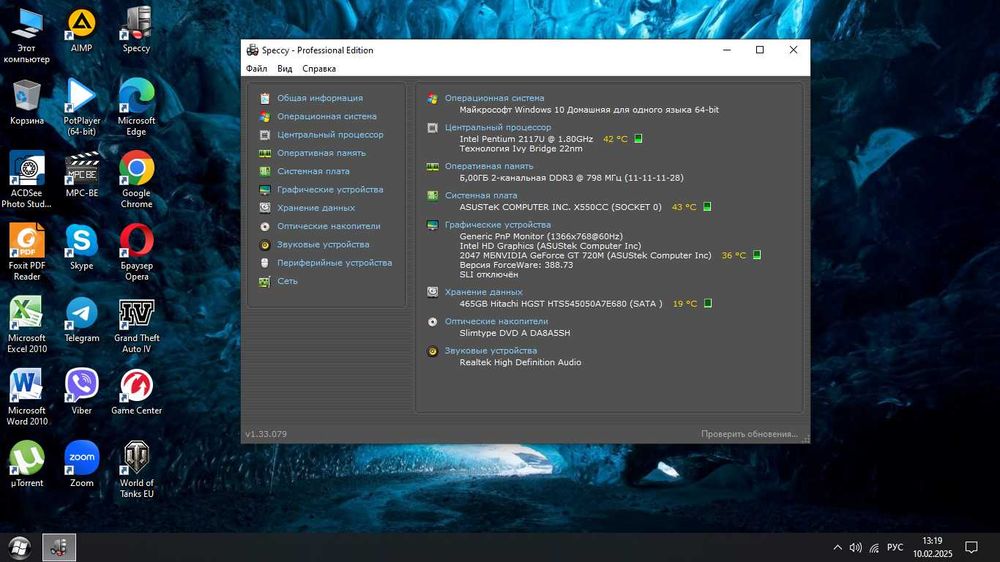This screenshot has height=562, width=1000.
Task: Open Foxit PDF Reader desktop shortcut
Action: pyautogui.click(x=27, y=252)
